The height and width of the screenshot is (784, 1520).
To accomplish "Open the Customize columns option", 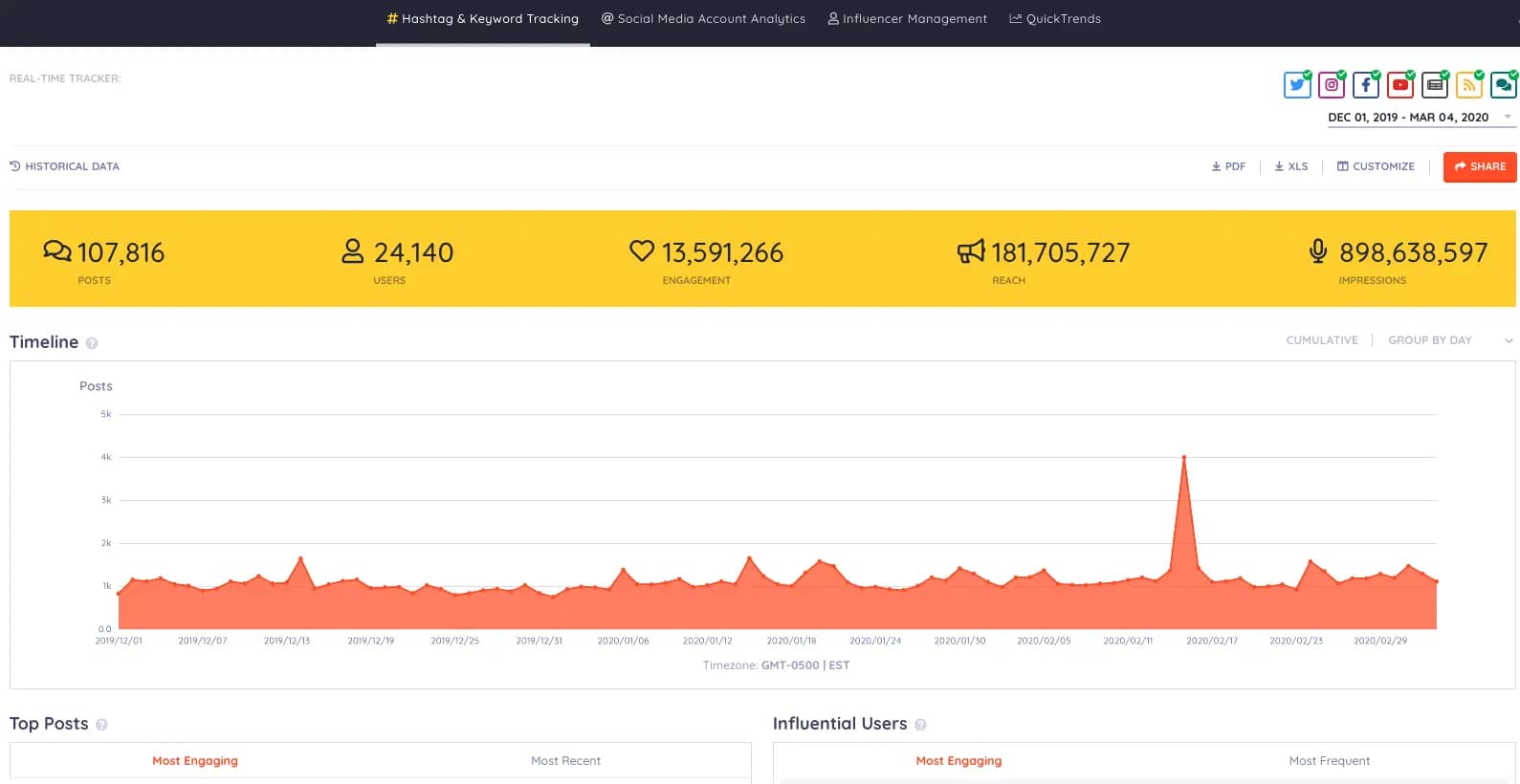I will click(1376, 166).
